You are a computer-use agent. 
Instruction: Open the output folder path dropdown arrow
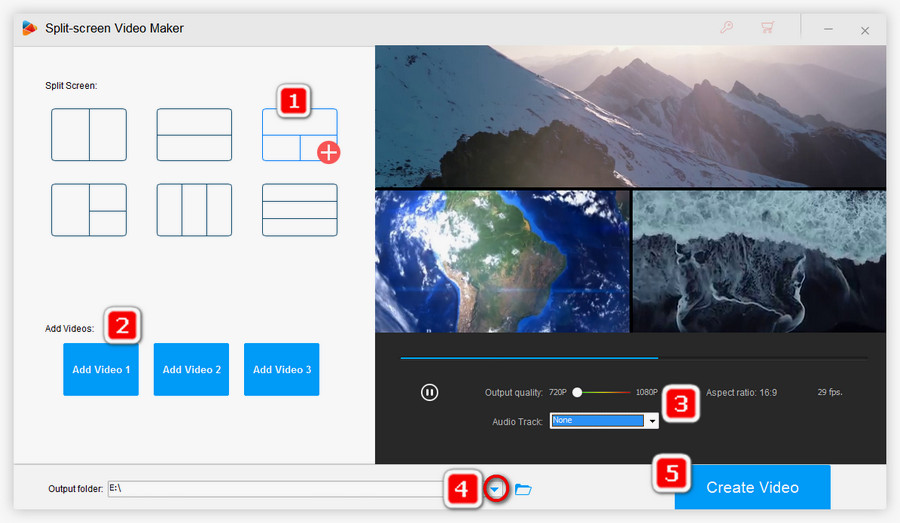497,489
